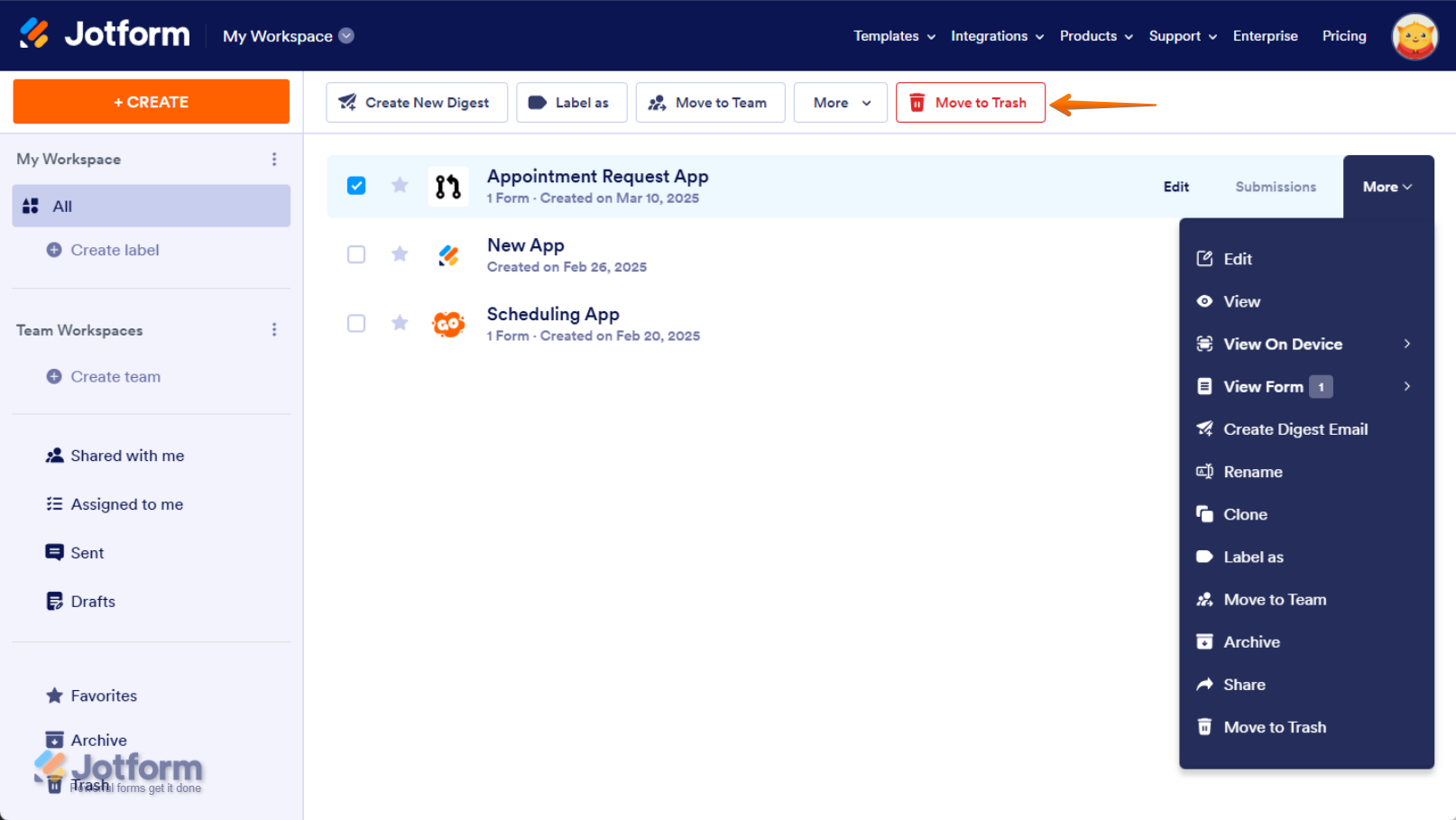This screenshot has width=1456, height=820.
Task: Expand the Templates dropdown in header
Action: (x=894, y=36)
